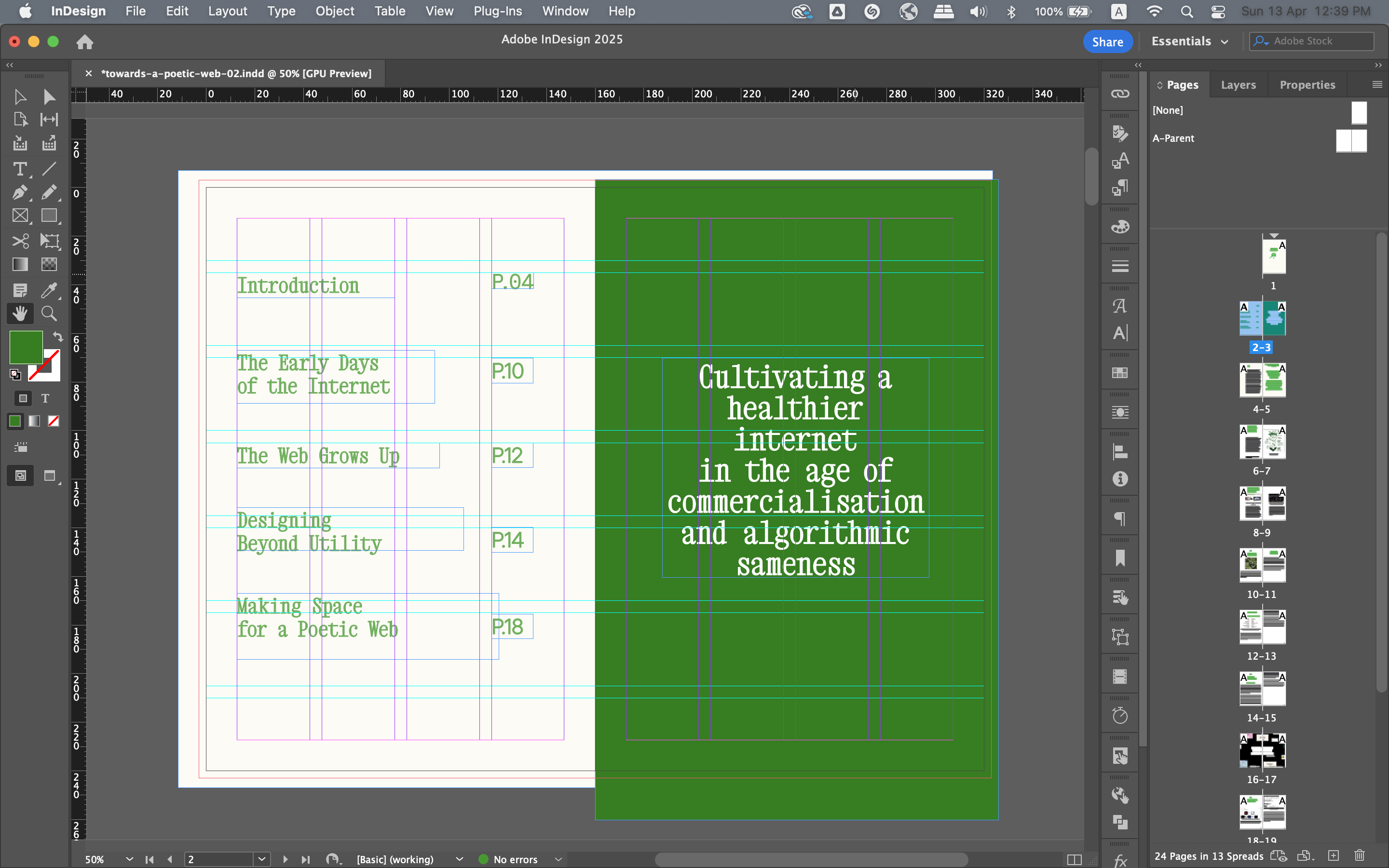Swap fill and stroke colors

click(58, 337)
